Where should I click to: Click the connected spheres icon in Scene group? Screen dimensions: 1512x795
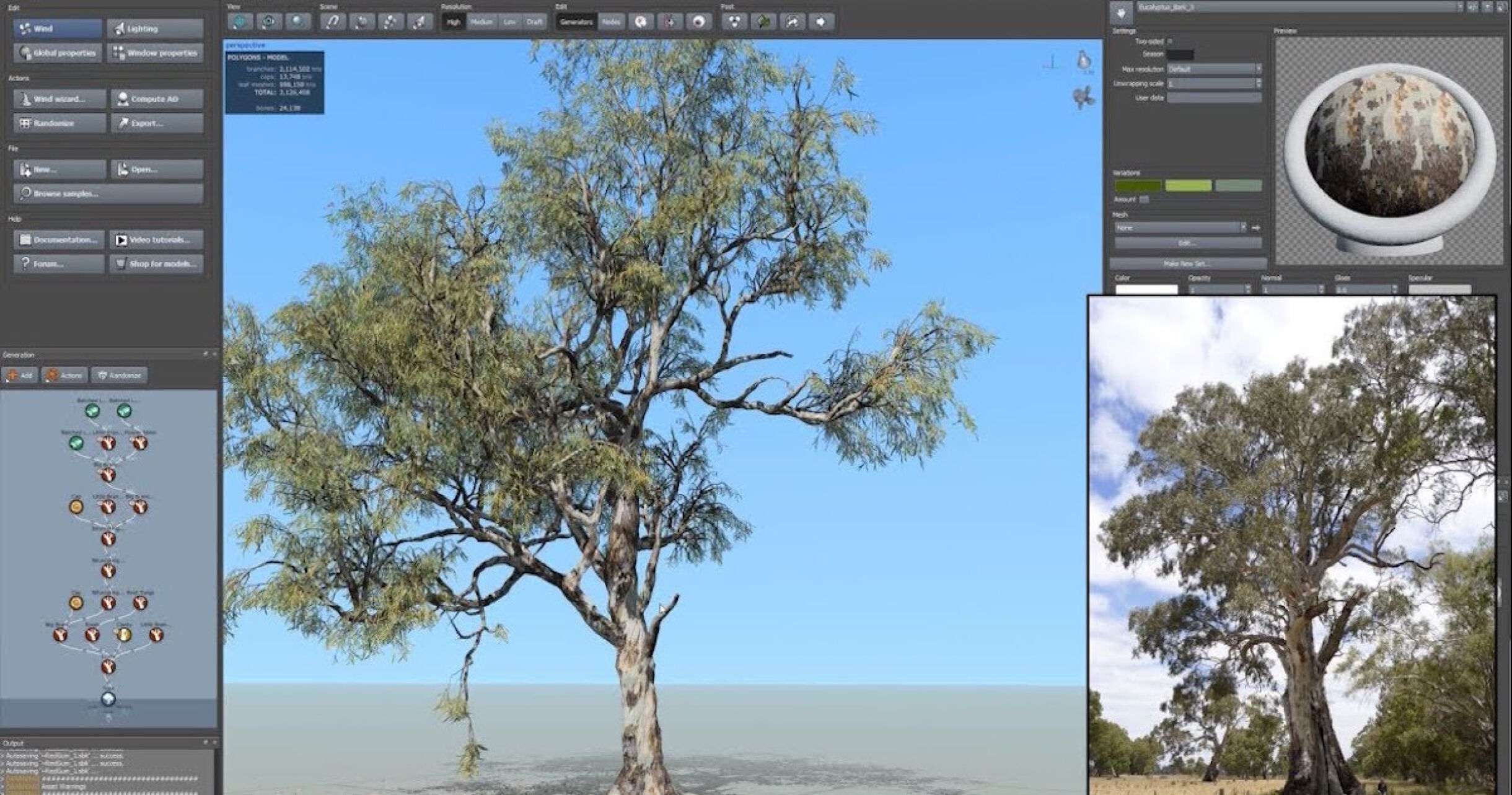coord(391,22)
